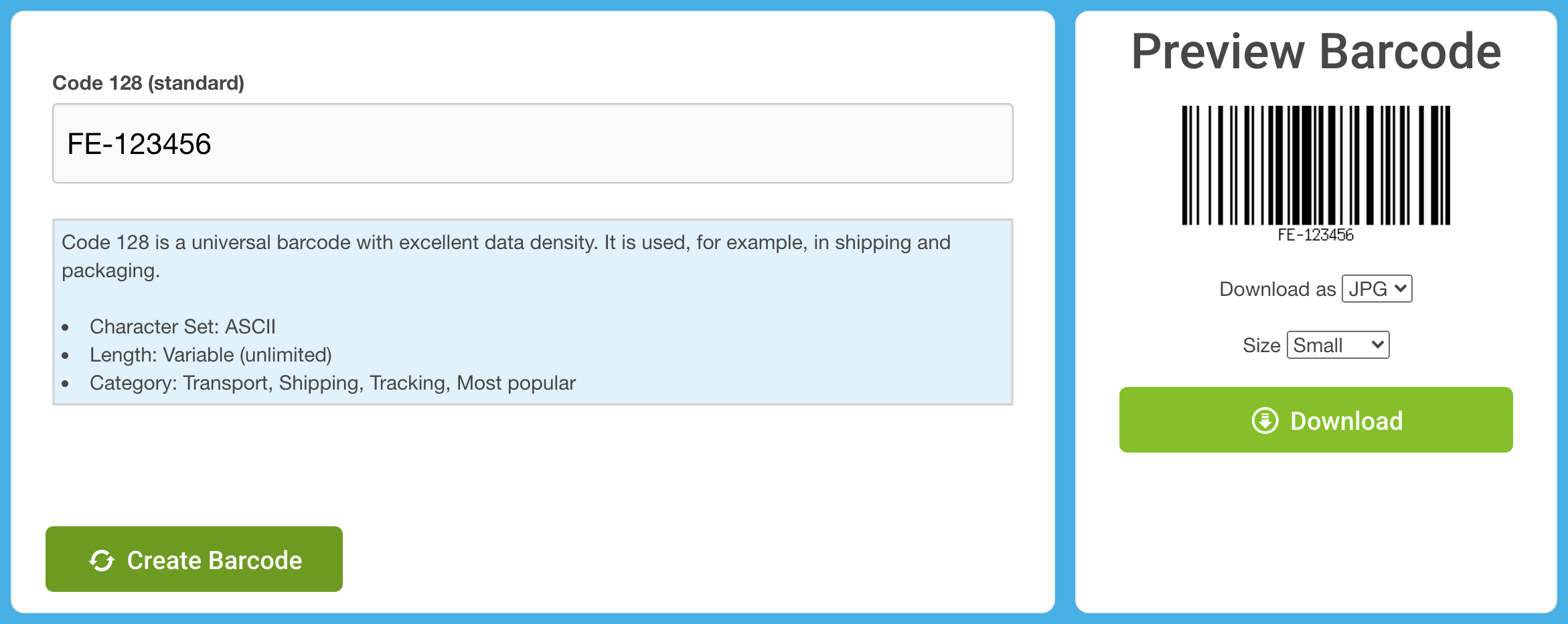
Task: Click the Character Set: ASCII list item
Action: (x=183, y=327)
